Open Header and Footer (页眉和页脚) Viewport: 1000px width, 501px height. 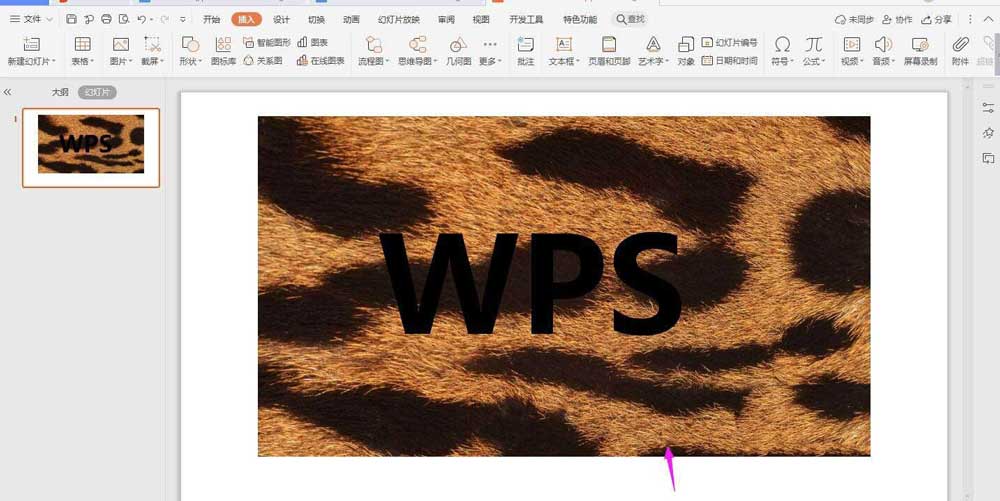click(609, 51)
